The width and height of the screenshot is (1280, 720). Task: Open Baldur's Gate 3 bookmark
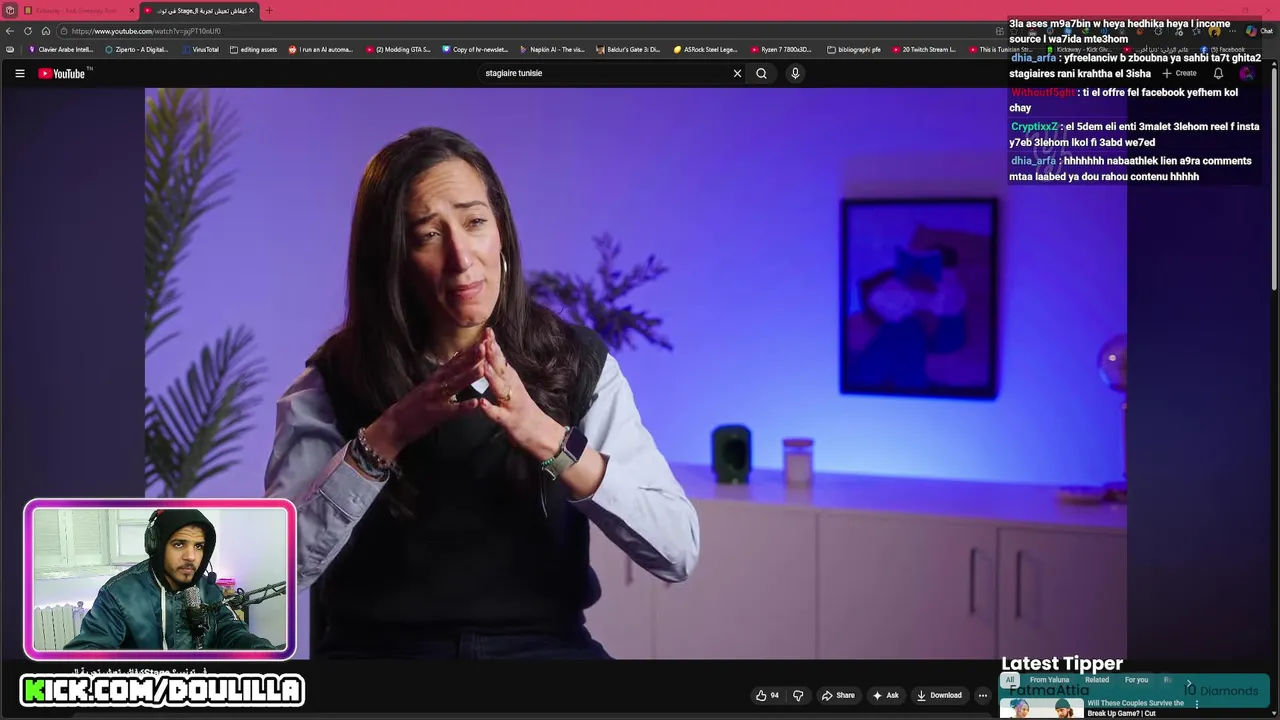628,49
